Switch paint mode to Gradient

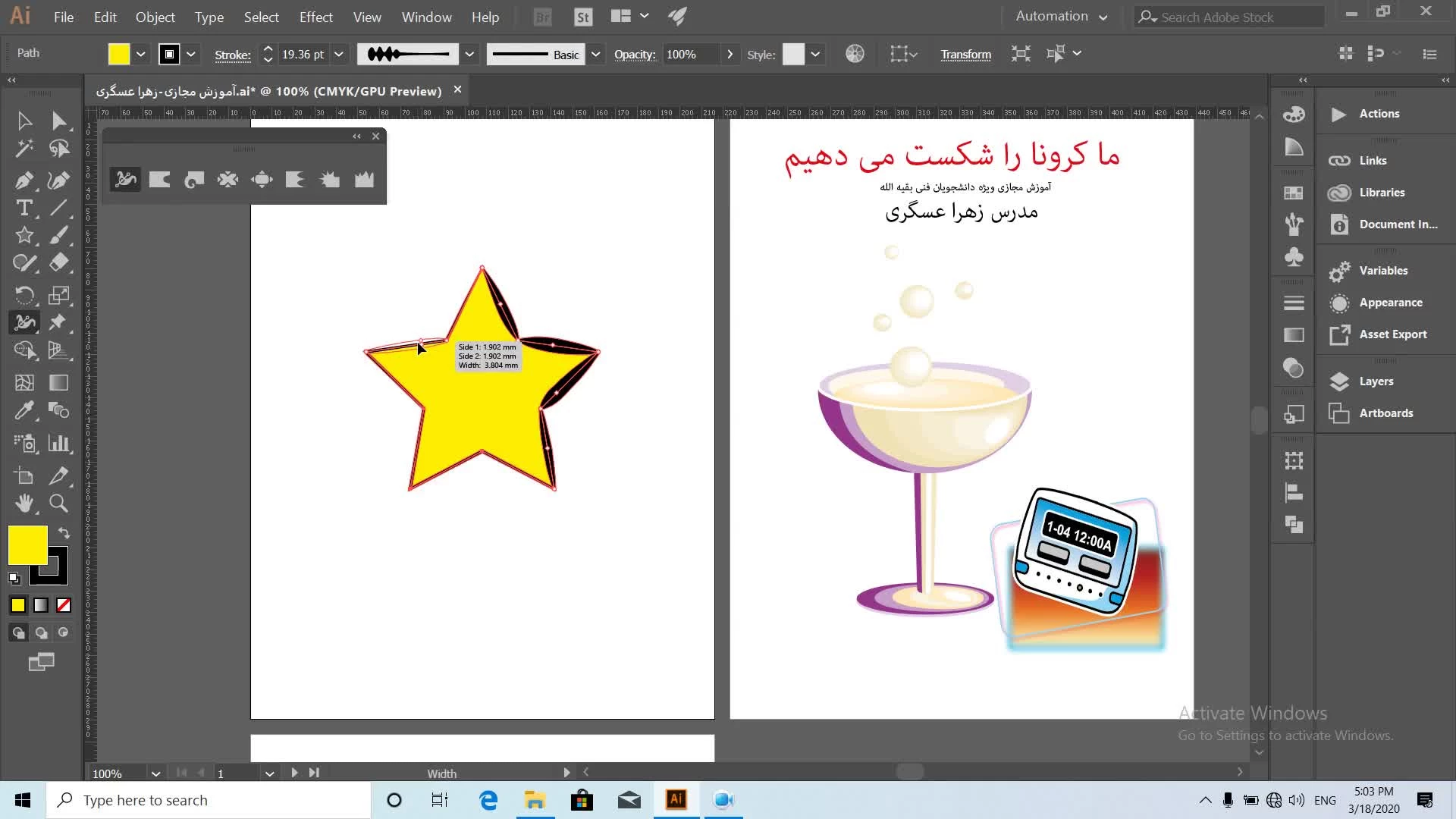coord(41,605)
